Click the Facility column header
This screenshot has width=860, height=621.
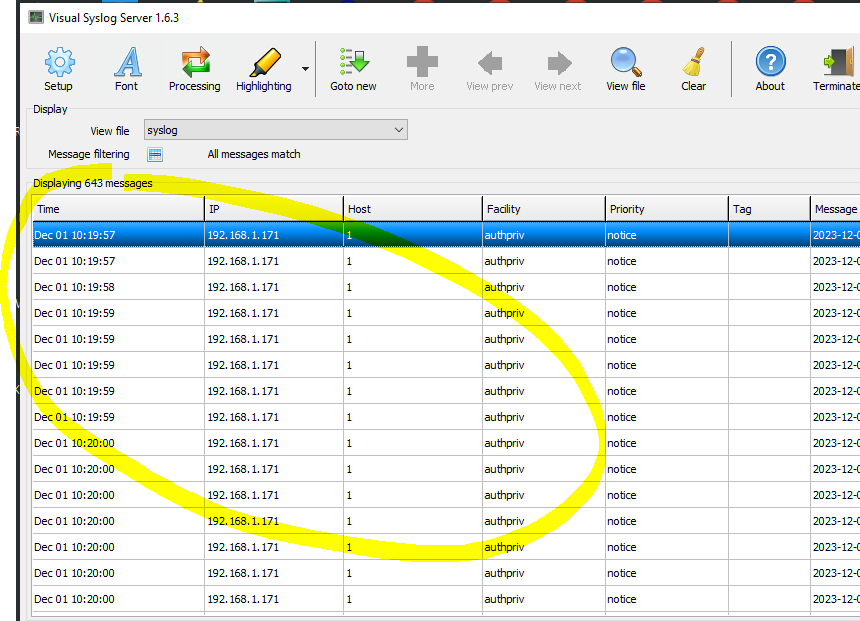543,208
